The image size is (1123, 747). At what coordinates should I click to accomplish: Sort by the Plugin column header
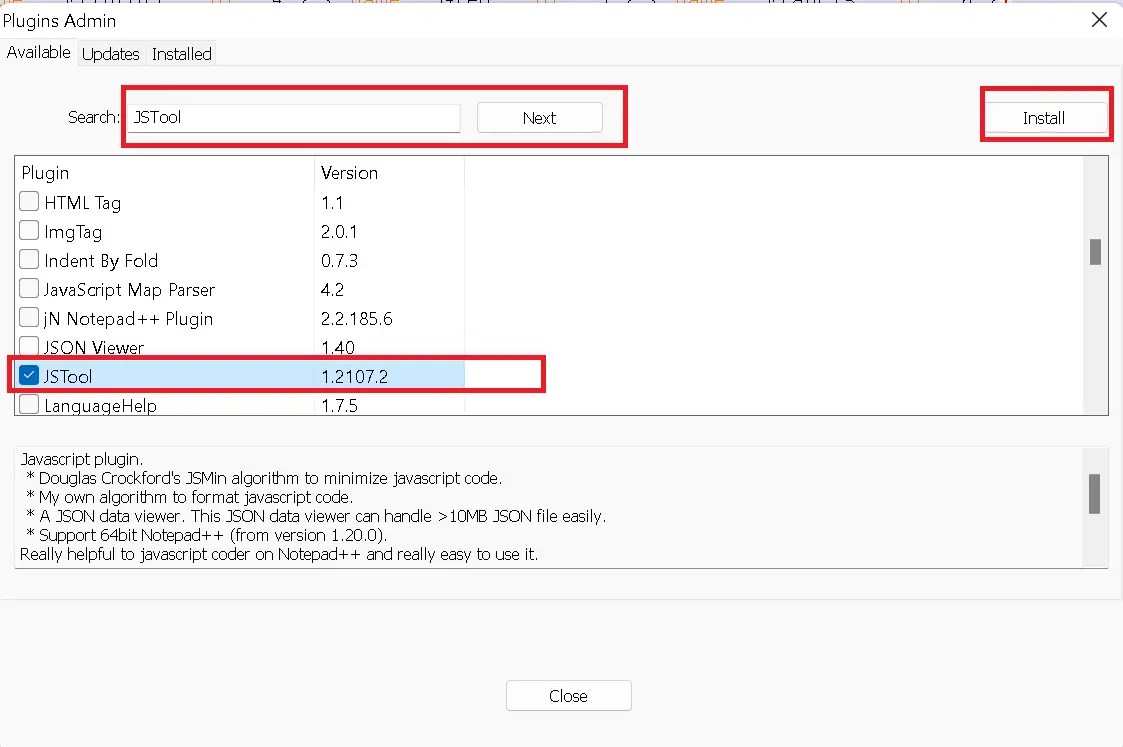tap(45, 173)
